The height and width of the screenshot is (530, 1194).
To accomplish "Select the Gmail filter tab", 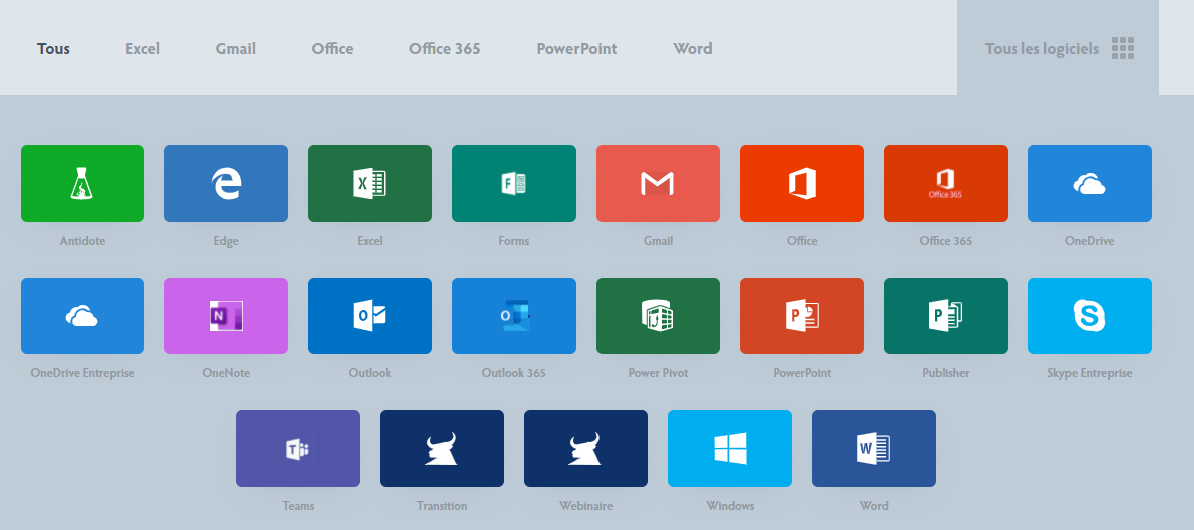I will pos(235,49).
